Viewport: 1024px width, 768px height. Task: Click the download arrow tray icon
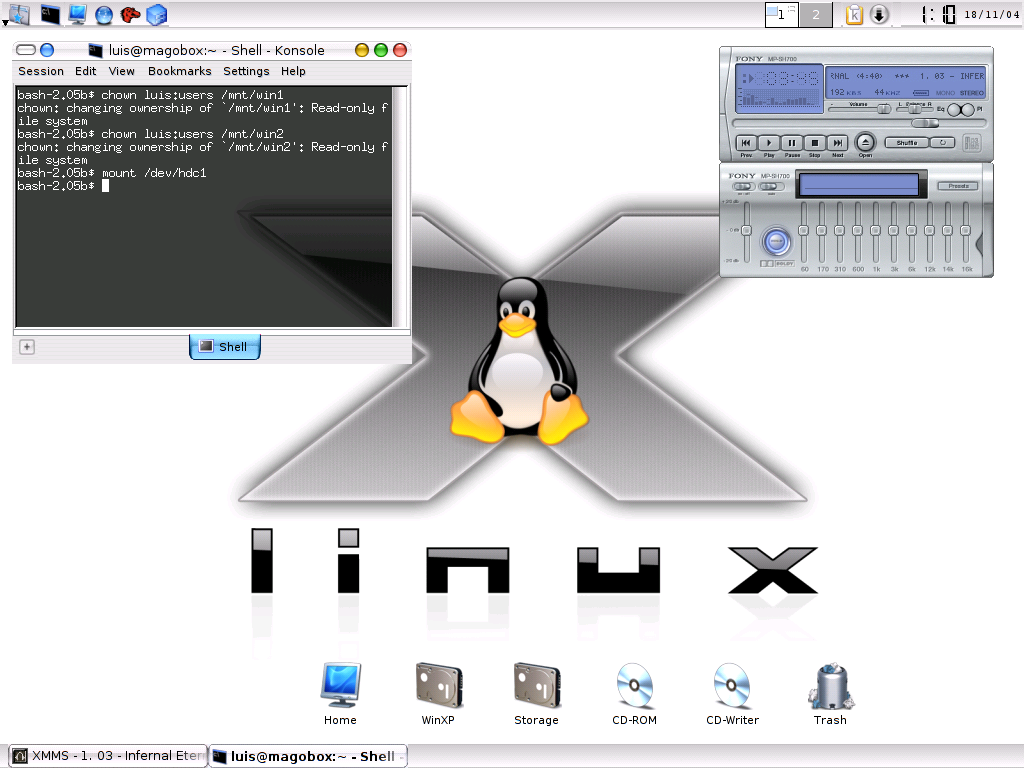(880, 14)
